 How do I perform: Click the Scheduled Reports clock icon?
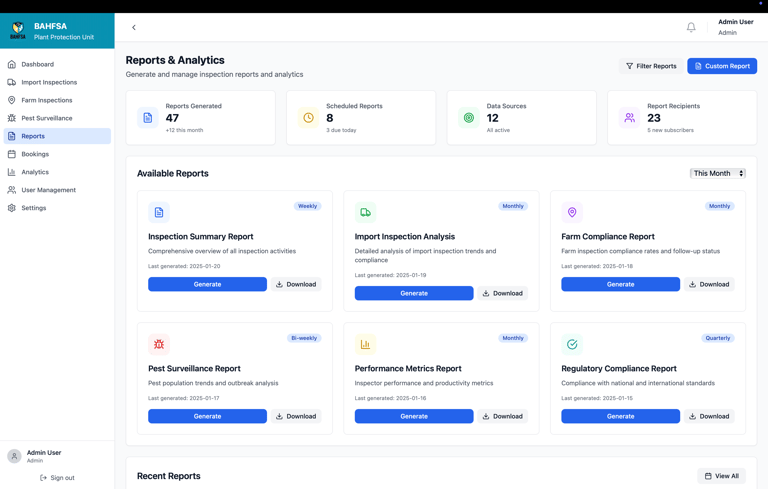point(308,118)
